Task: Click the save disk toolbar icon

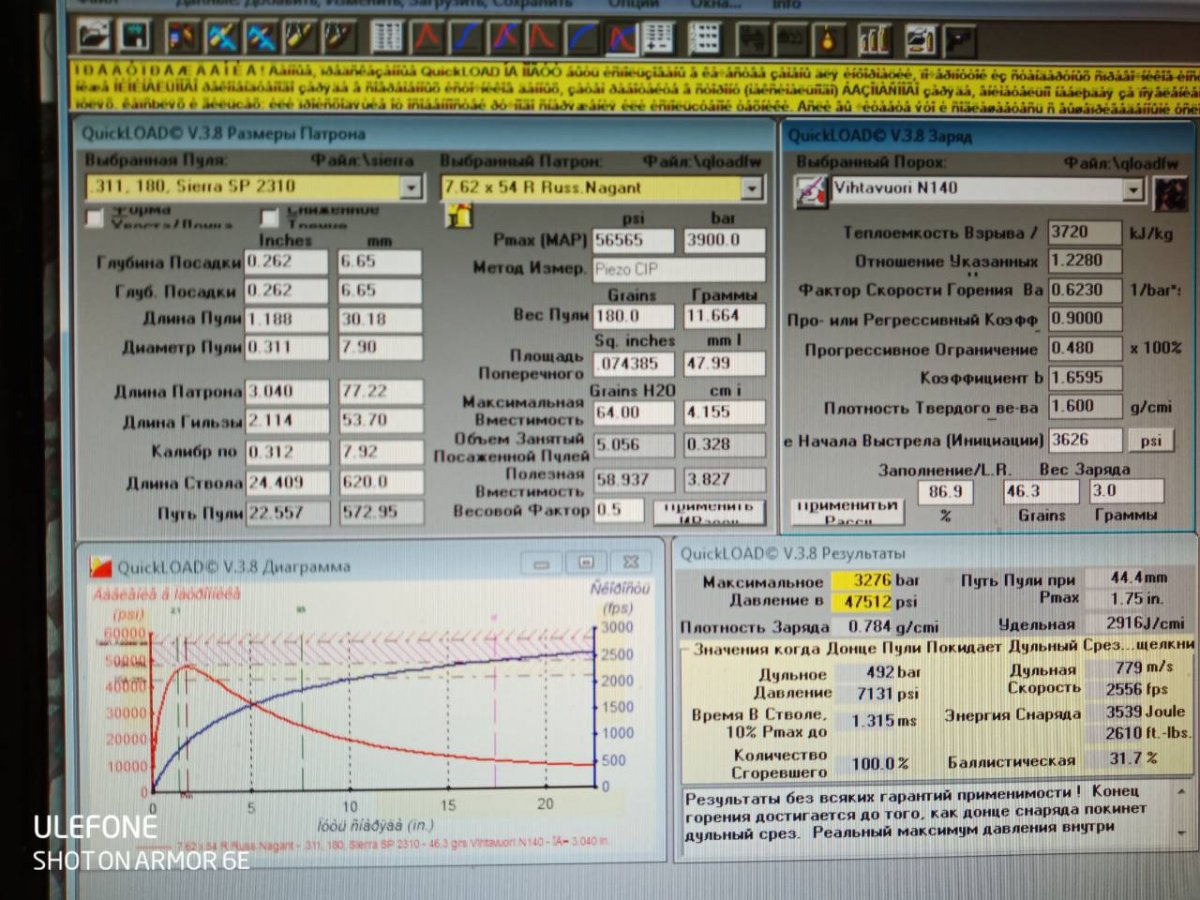Action: point(136,38)
